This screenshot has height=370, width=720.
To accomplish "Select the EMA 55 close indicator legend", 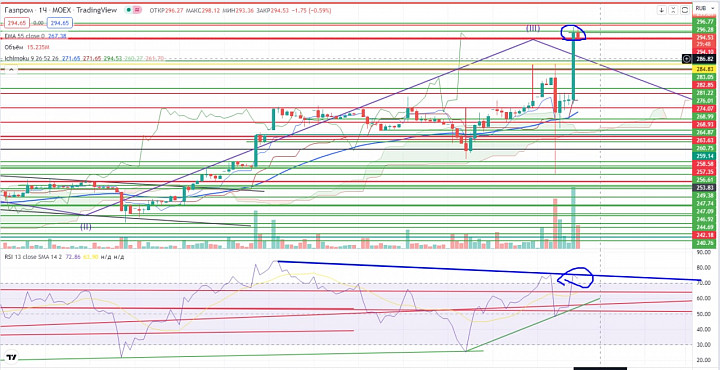I will tap(36, 36).
